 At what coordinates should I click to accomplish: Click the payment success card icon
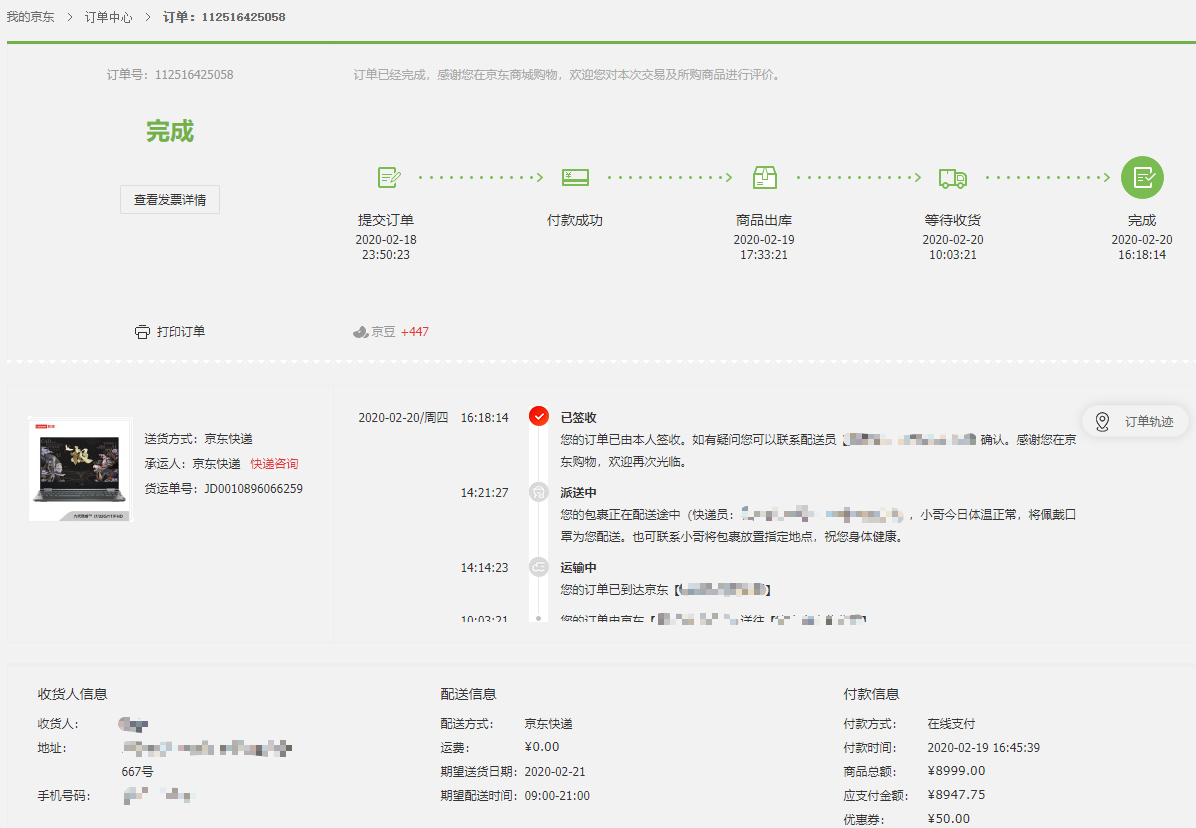click(575, 178)
